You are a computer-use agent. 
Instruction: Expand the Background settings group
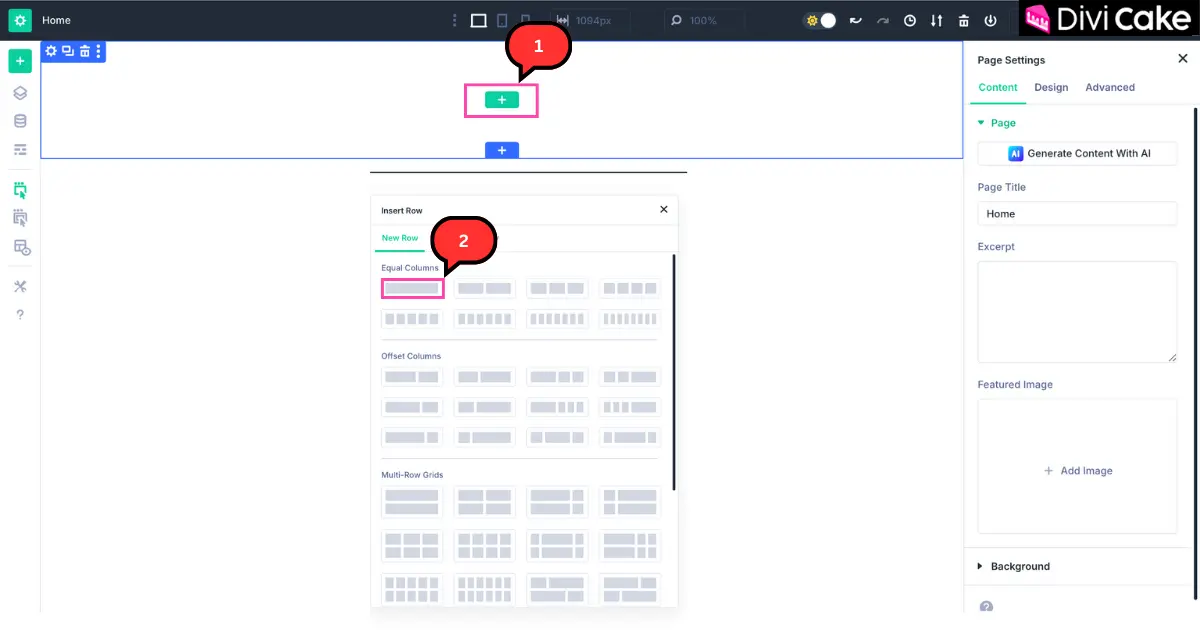pos(1014,566)
